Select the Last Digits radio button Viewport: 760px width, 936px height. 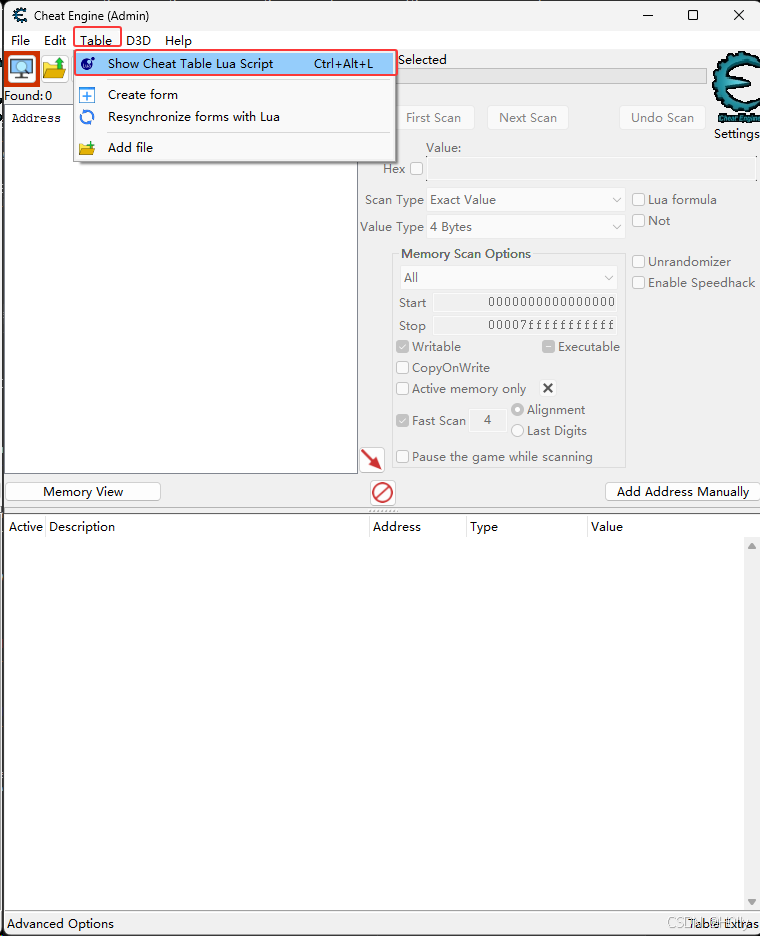(x=518, y=430)
